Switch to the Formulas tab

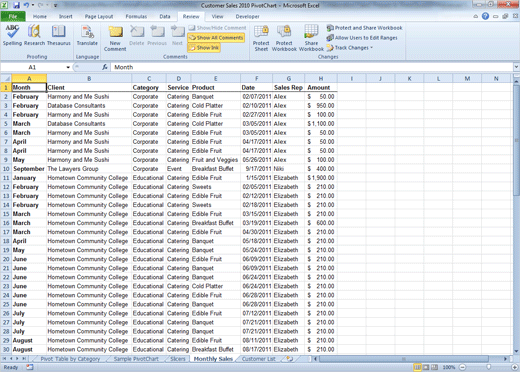click(136, 16)
